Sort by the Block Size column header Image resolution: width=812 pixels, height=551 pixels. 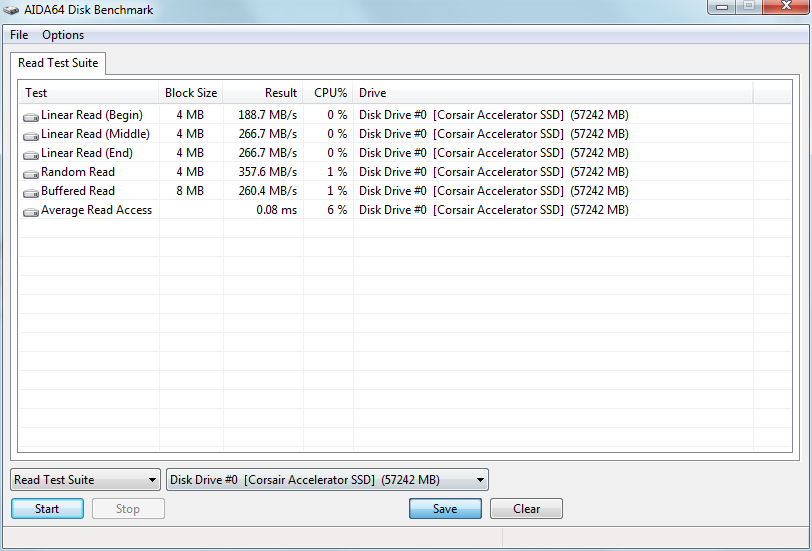pos(191,93)
